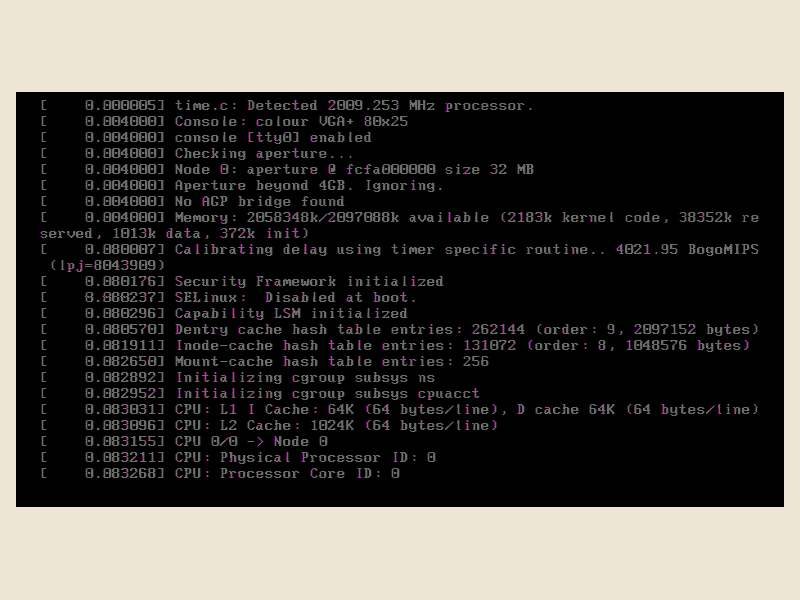Click the 'Initializing cgroup subsys cpuacct' line

[x=260, y=393]
